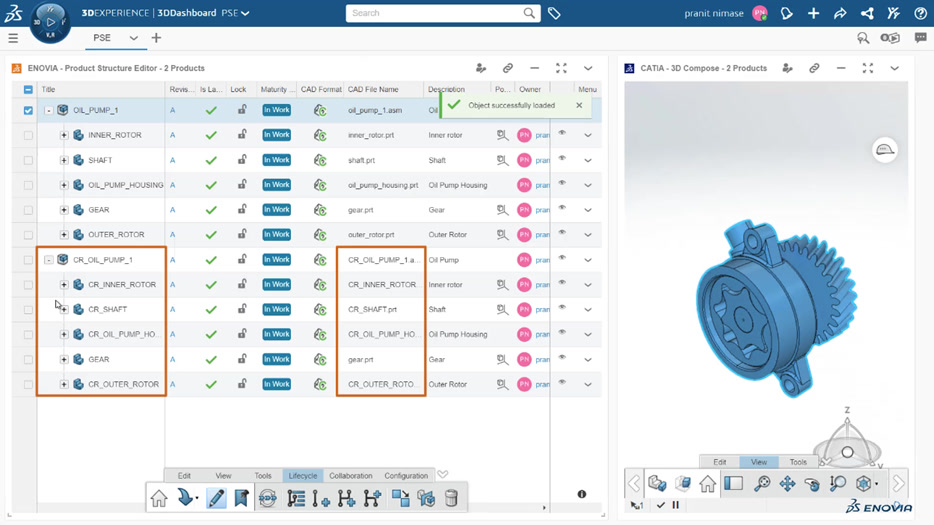Check the OIL_PUMP_HOUSING row checkbox
Screen dimensions: 934x525
pyautogui.click(x=28, y=185)
